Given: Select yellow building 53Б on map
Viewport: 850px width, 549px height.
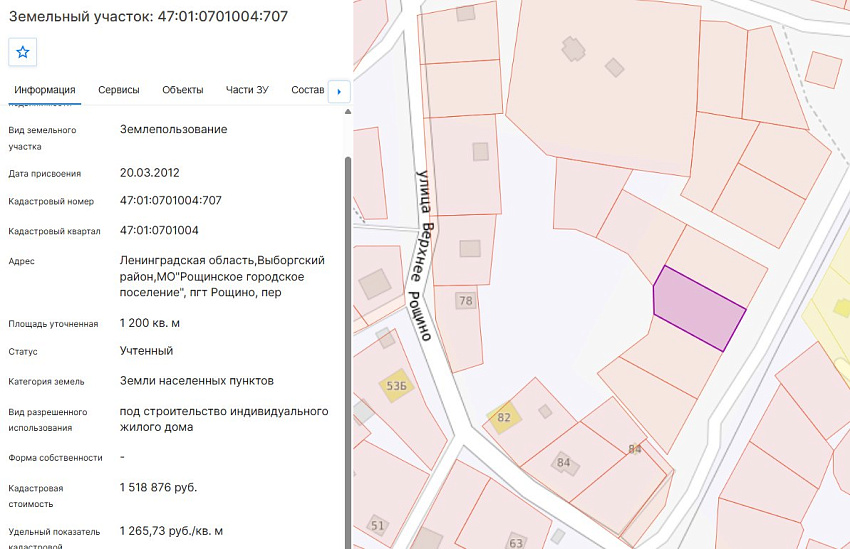Looking at the screenshot, I should click(x=397, y=386).
